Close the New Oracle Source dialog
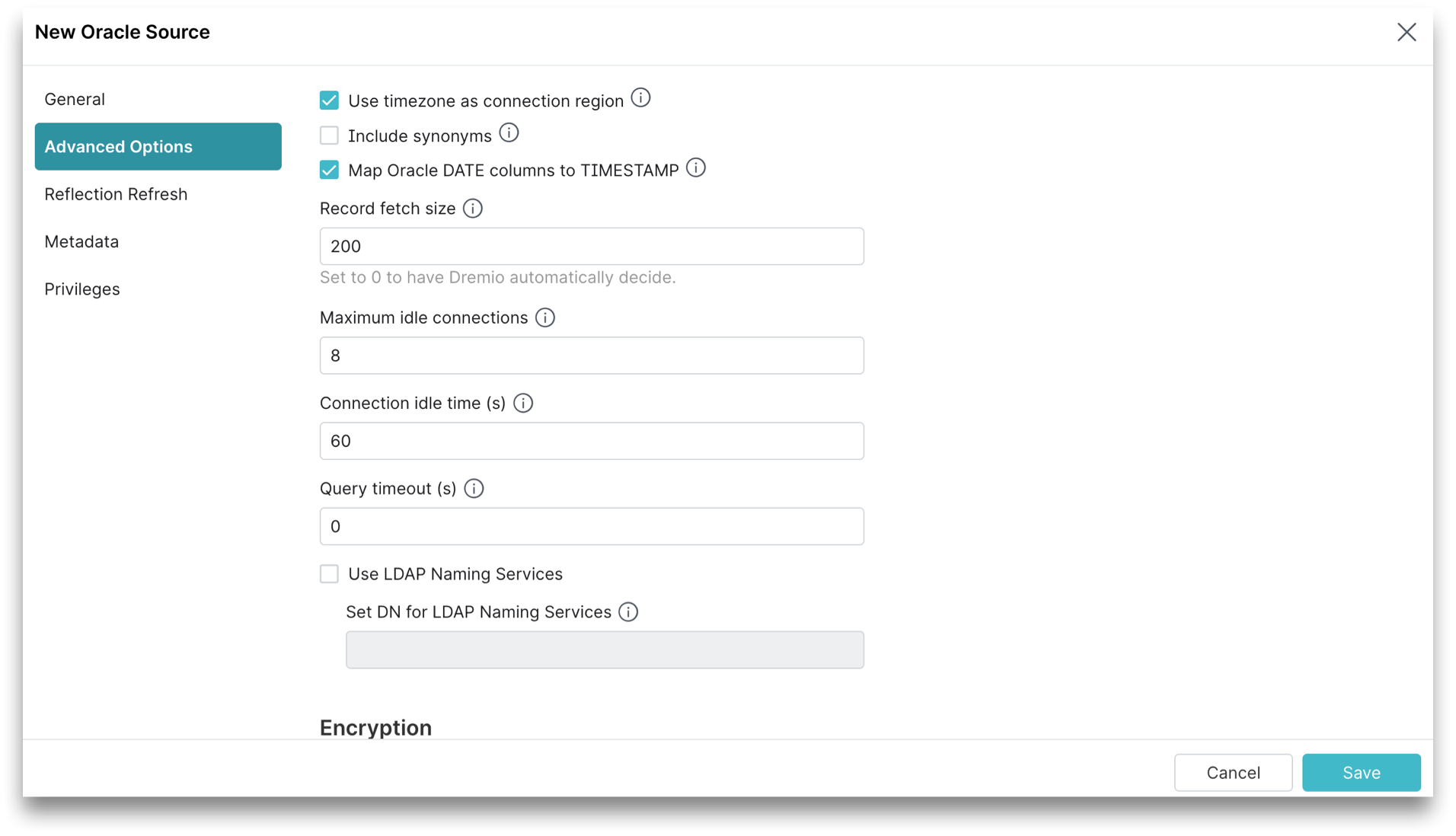The width and height of the screenshot is (1456, 836). 1407,32
